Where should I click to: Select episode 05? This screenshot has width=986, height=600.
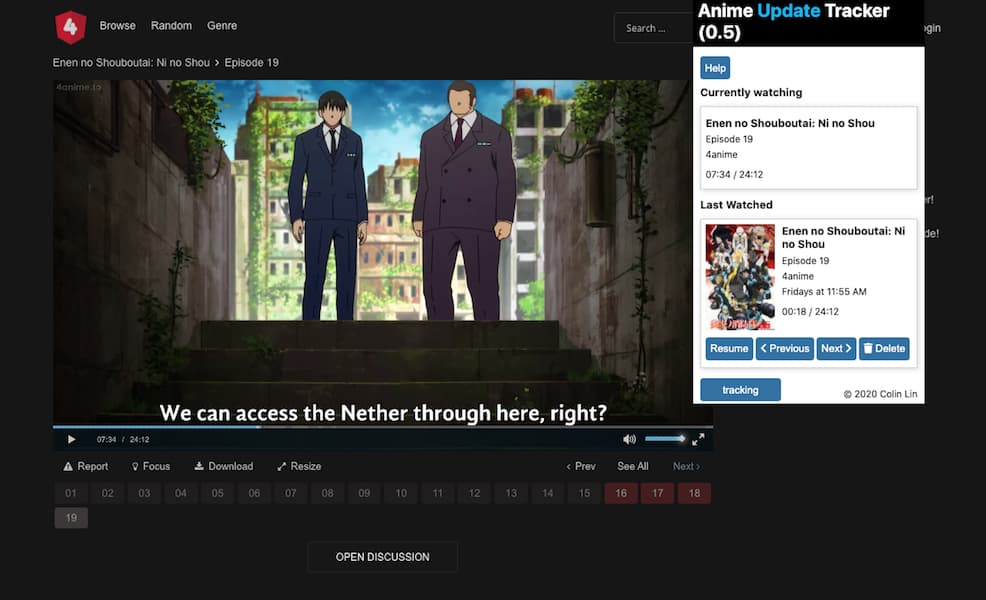coord(218,493)
